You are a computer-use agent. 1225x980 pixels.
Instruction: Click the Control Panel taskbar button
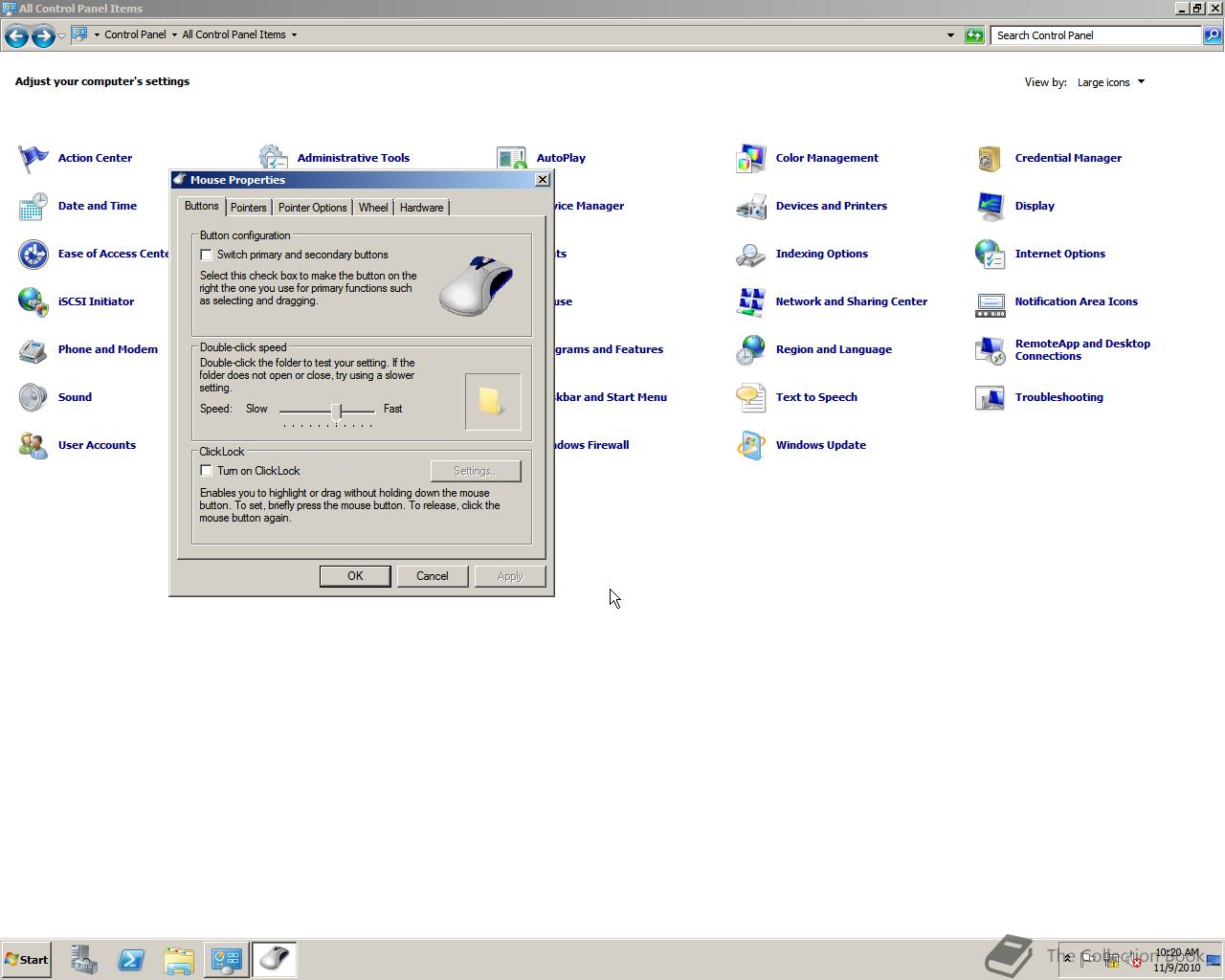click(227, 960)
